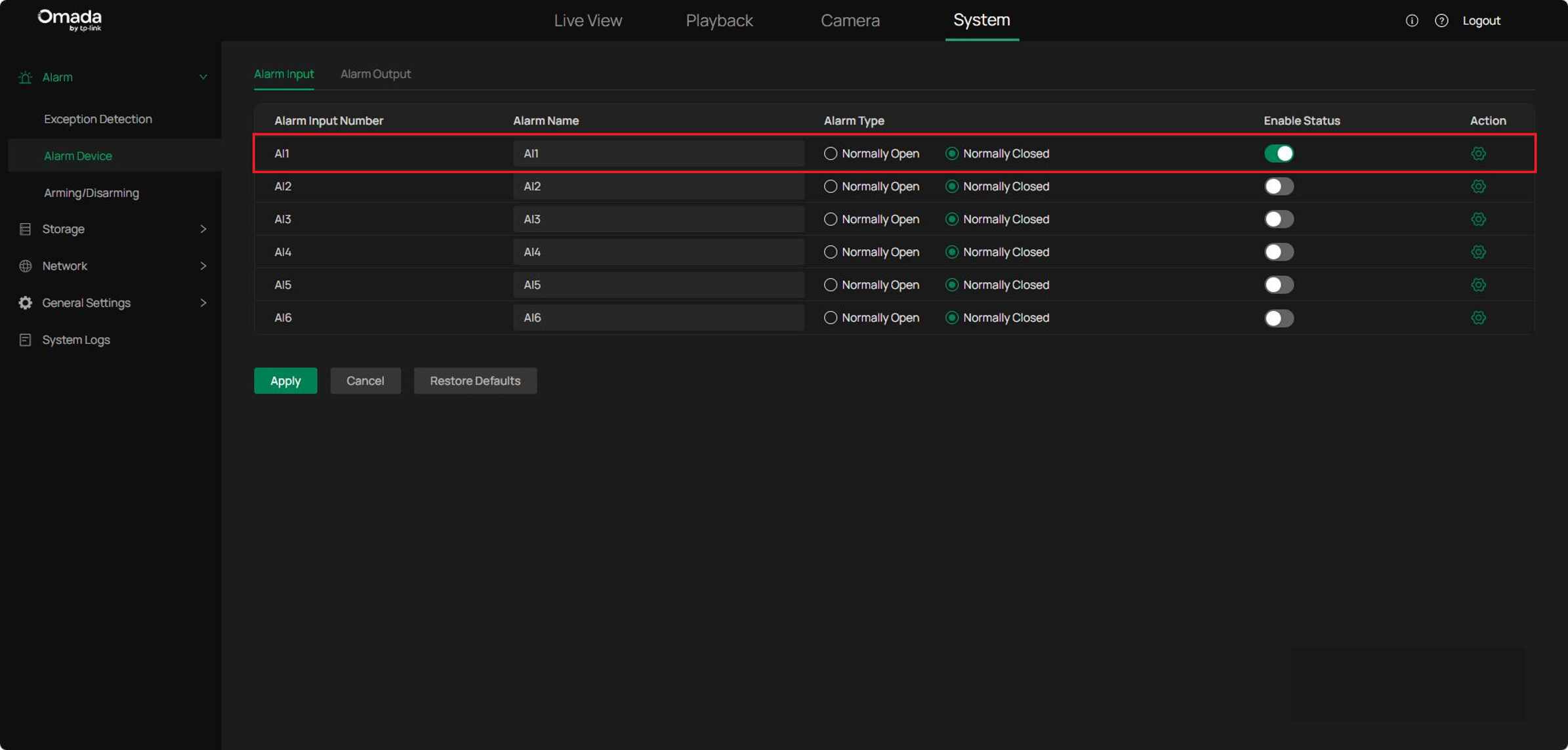Open settings gear for AI4 row
Viewport: 1568px width, 750px height.
[1478, 252]
